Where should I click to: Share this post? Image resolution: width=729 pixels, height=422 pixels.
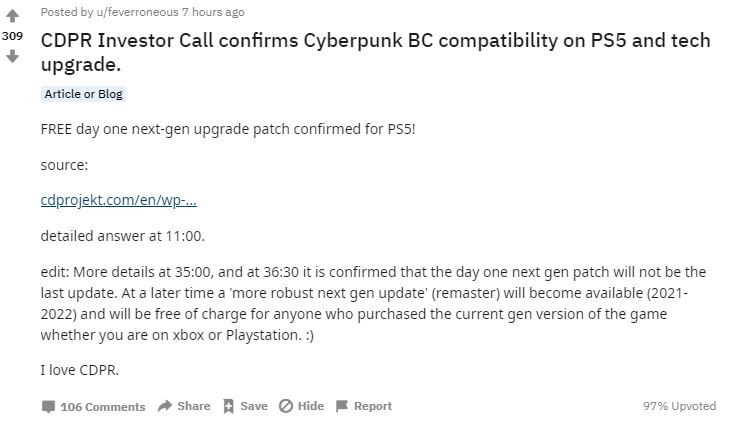[x=193, y=406]
